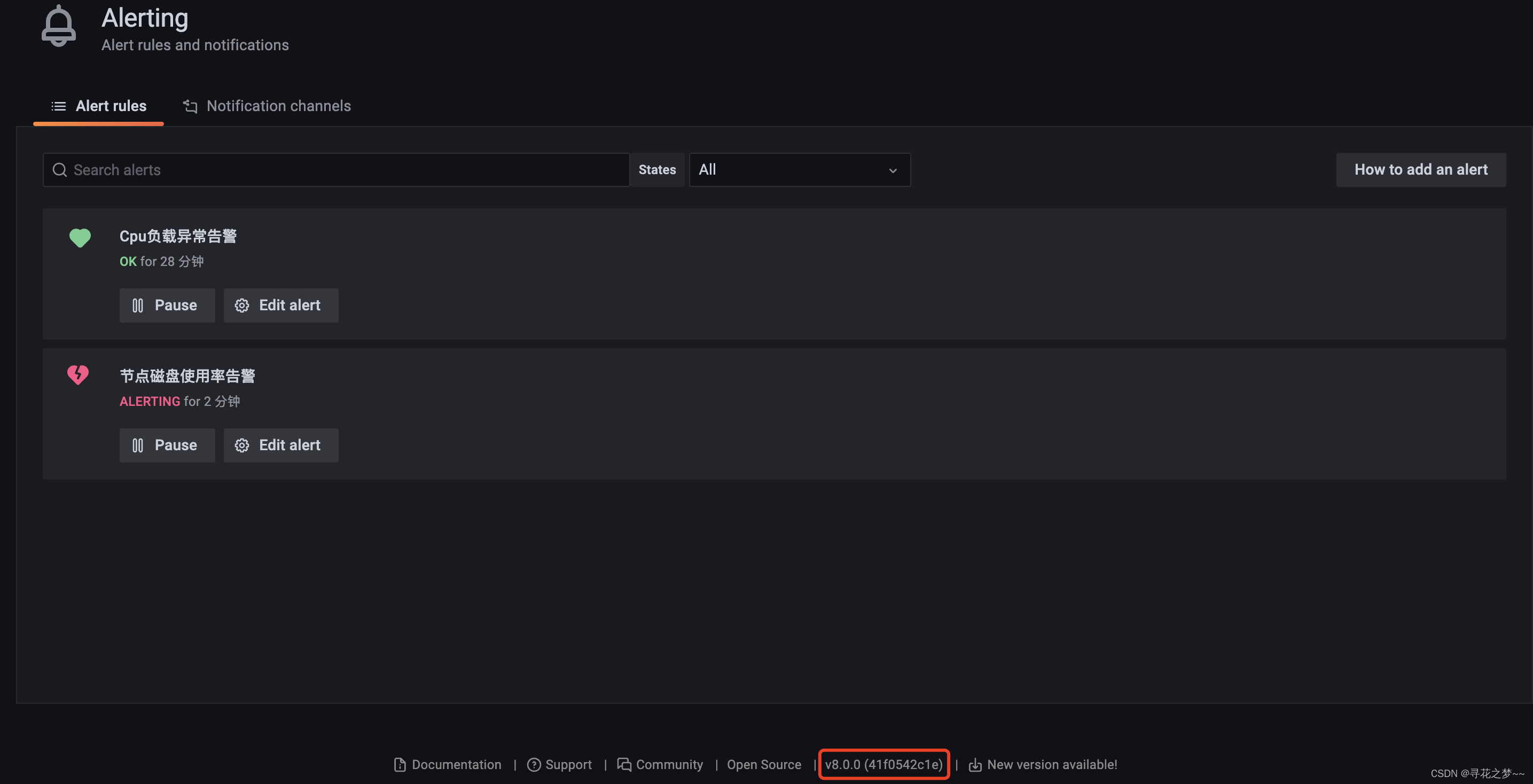Viewport: 1533px width, 784px height.
Task: Click How to add an alert
Action: 1420,170
